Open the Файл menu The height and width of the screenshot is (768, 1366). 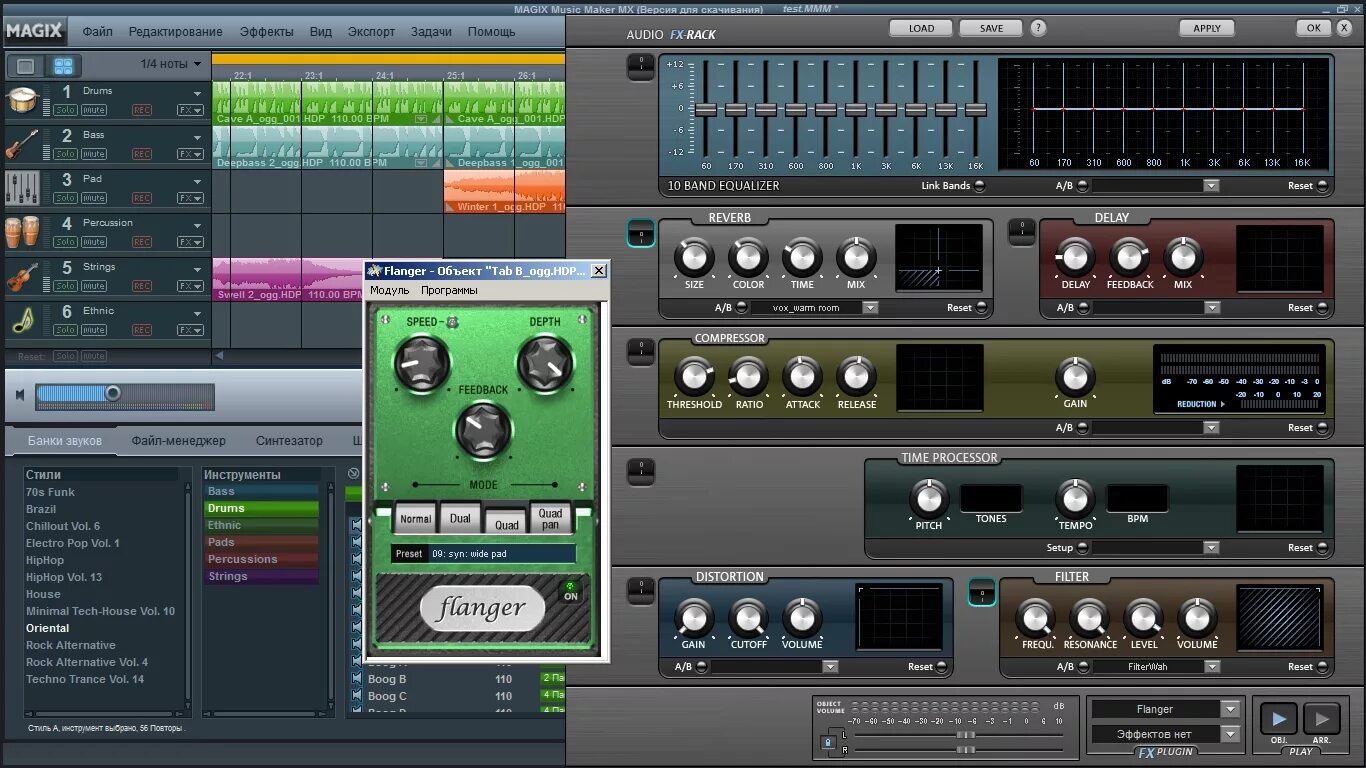97,32
